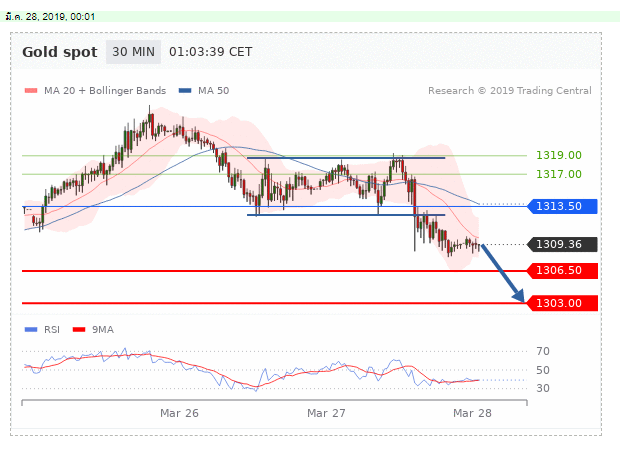This screenshot has height=451, width=620.
Task: Click the MA 50 blue legend swatch
Action: click(x=185, y=91)
